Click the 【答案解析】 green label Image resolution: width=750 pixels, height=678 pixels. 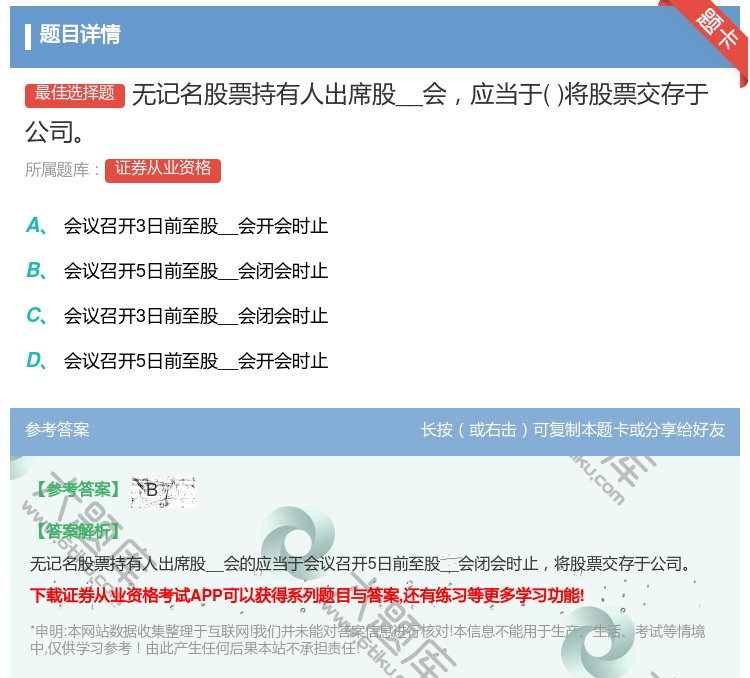point(78,531)
